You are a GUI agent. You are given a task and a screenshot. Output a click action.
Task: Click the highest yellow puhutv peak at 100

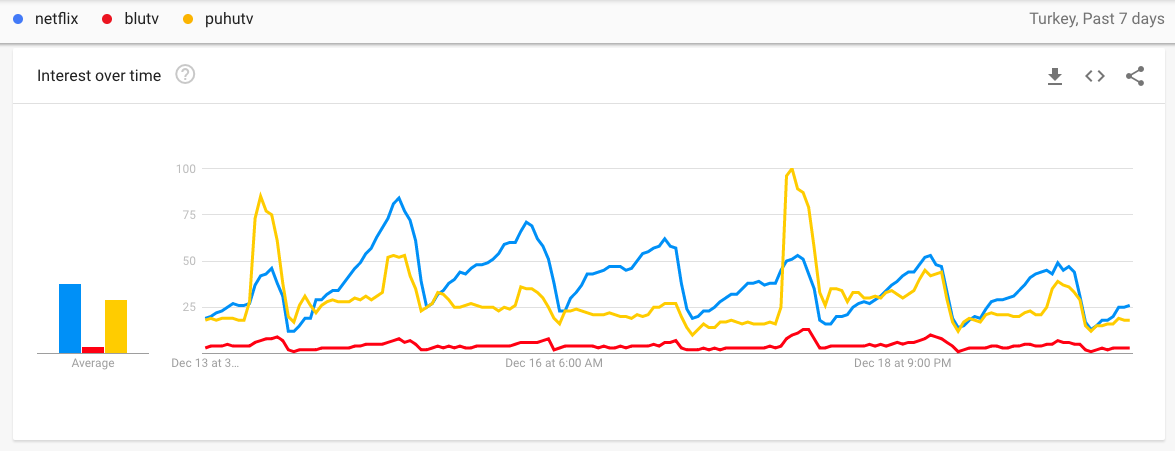click(792, 170)
